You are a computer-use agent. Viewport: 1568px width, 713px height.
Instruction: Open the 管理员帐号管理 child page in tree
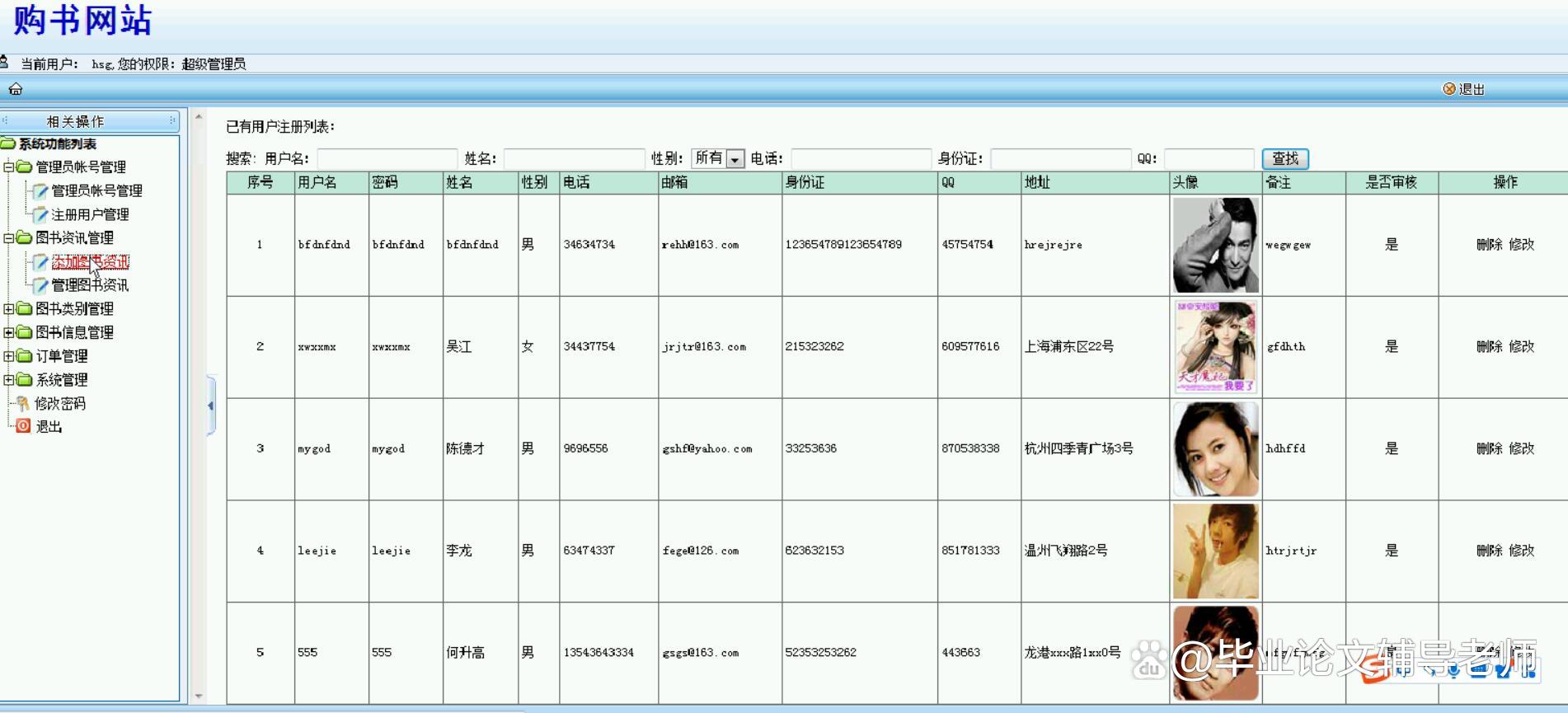pyautogui.click(x=97, y=190)
